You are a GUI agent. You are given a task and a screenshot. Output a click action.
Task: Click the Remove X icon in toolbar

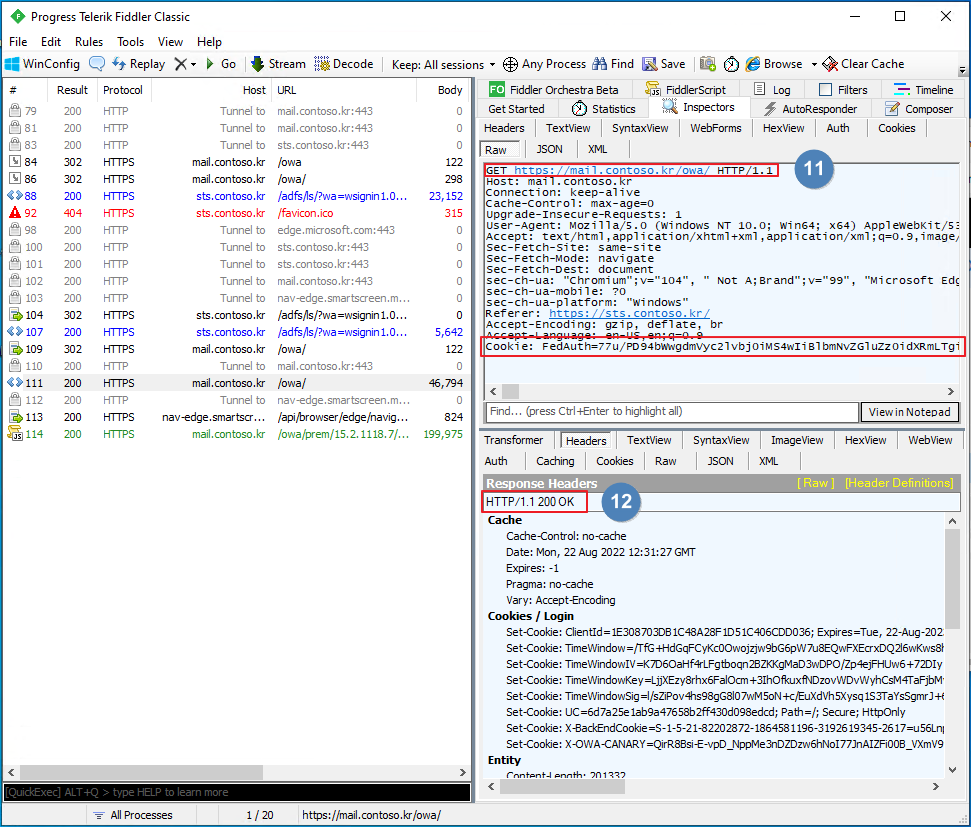[x=180, y=64]
